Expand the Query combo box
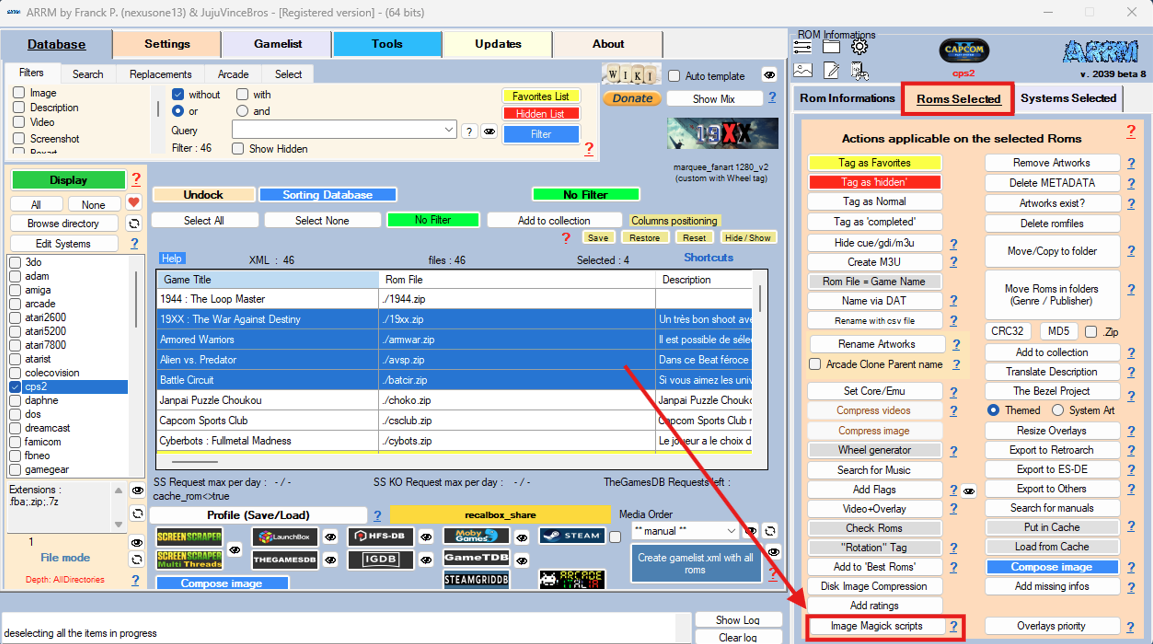Viewport: 1153px width, 644px height. point(448,130)
